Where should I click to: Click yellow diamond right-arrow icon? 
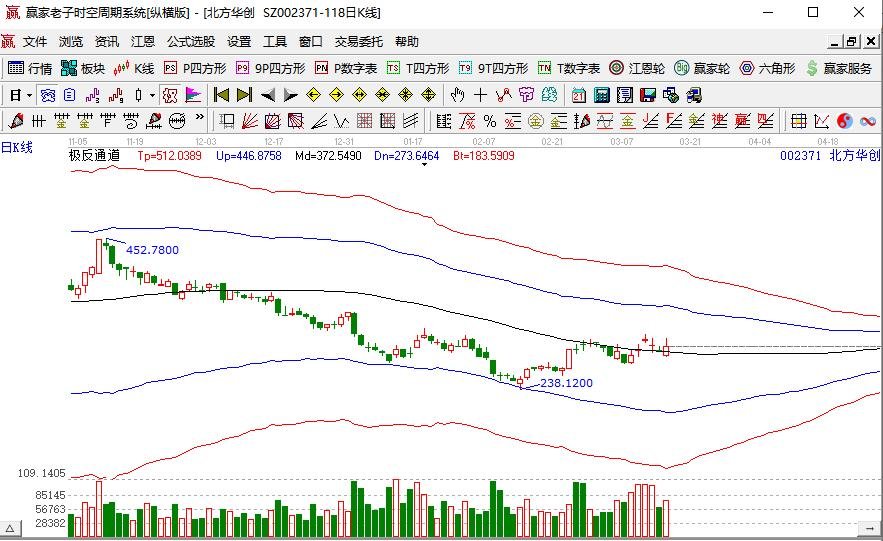337,95
